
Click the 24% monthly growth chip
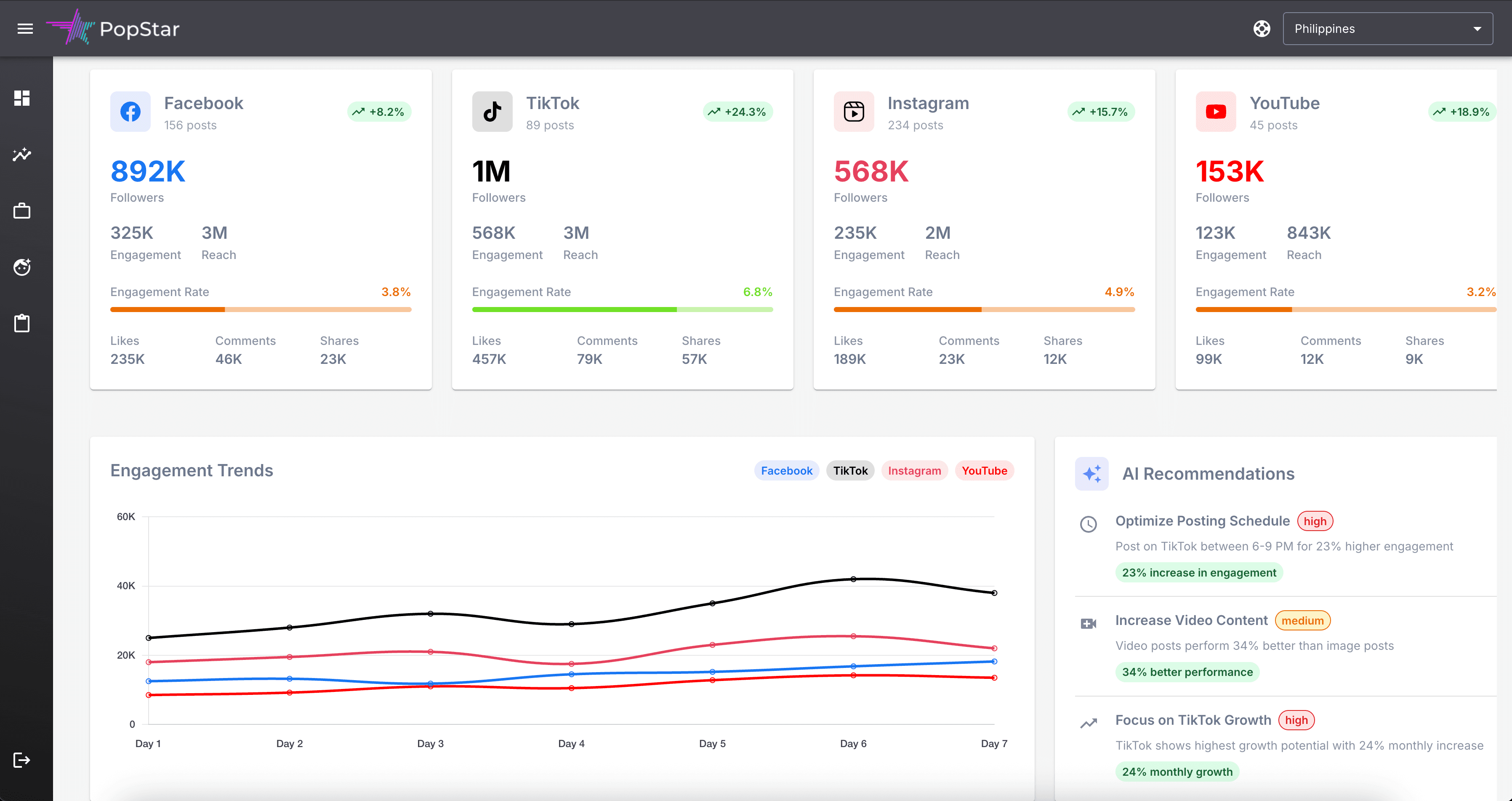pyautogui.click(x=1177, y=772)
